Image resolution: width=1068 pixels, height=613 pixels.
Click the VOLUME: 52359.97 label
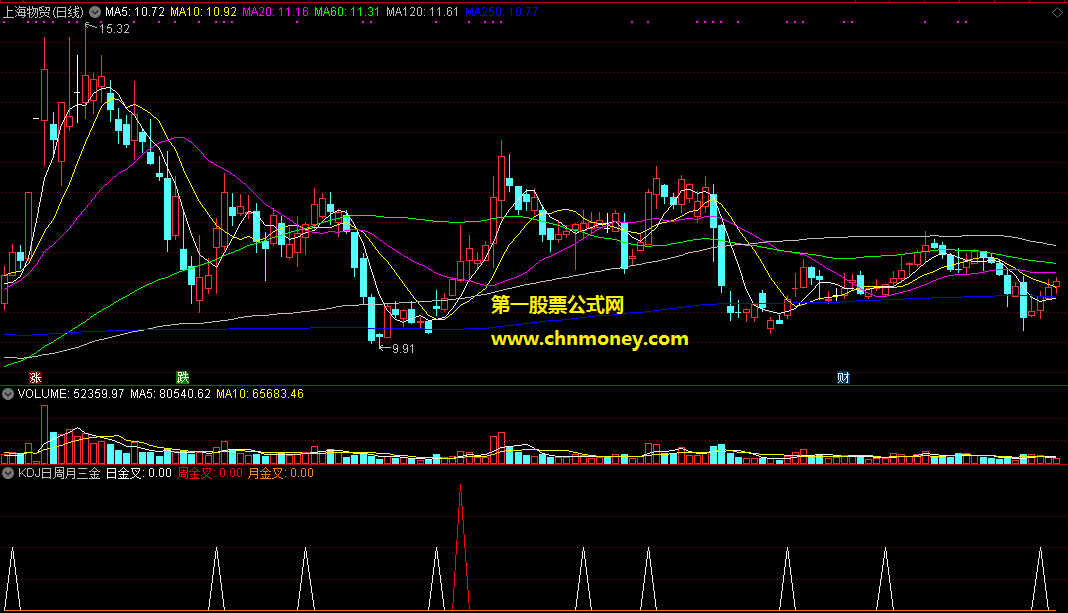[71, 394]
